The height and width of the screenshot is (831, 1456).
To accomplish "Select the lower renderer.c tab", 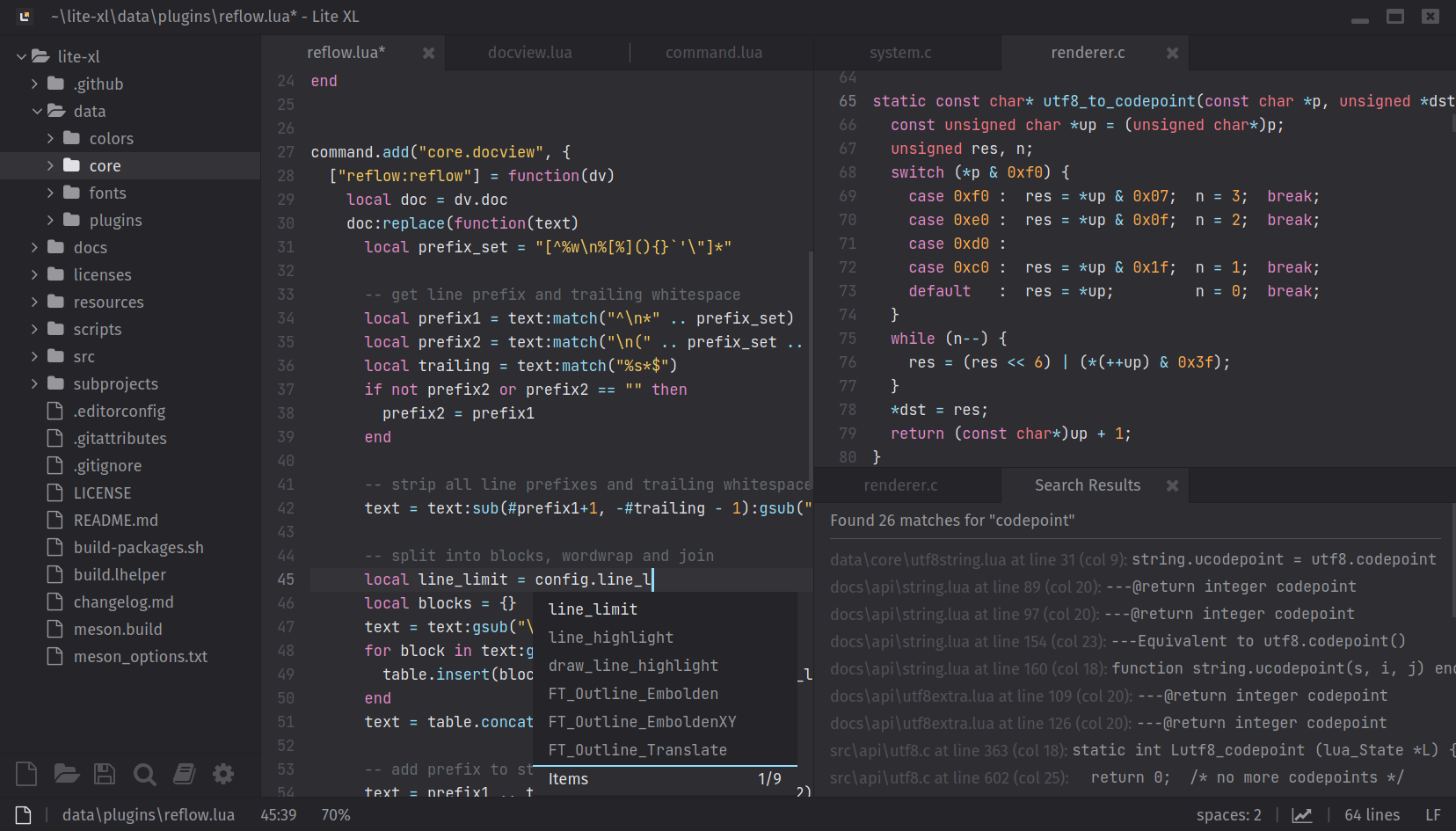I will [x=900, y=485].
